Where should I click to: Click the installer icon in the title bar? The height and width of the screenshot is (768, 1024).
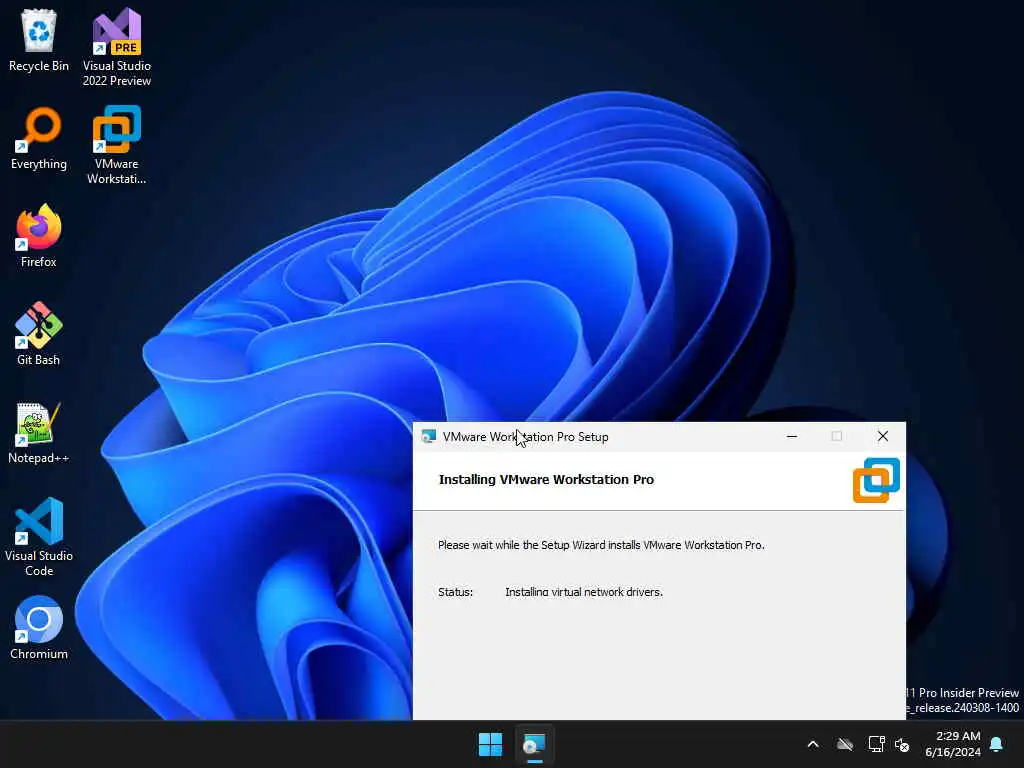[428, 436]
